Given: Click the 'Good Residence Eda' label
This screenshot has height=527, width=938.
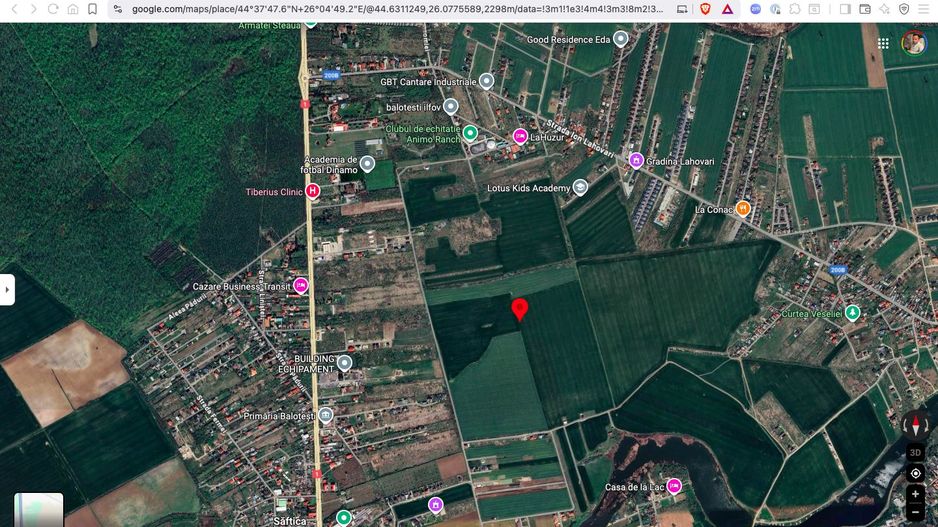Looking at the screenshot, I should coord(568,39).
